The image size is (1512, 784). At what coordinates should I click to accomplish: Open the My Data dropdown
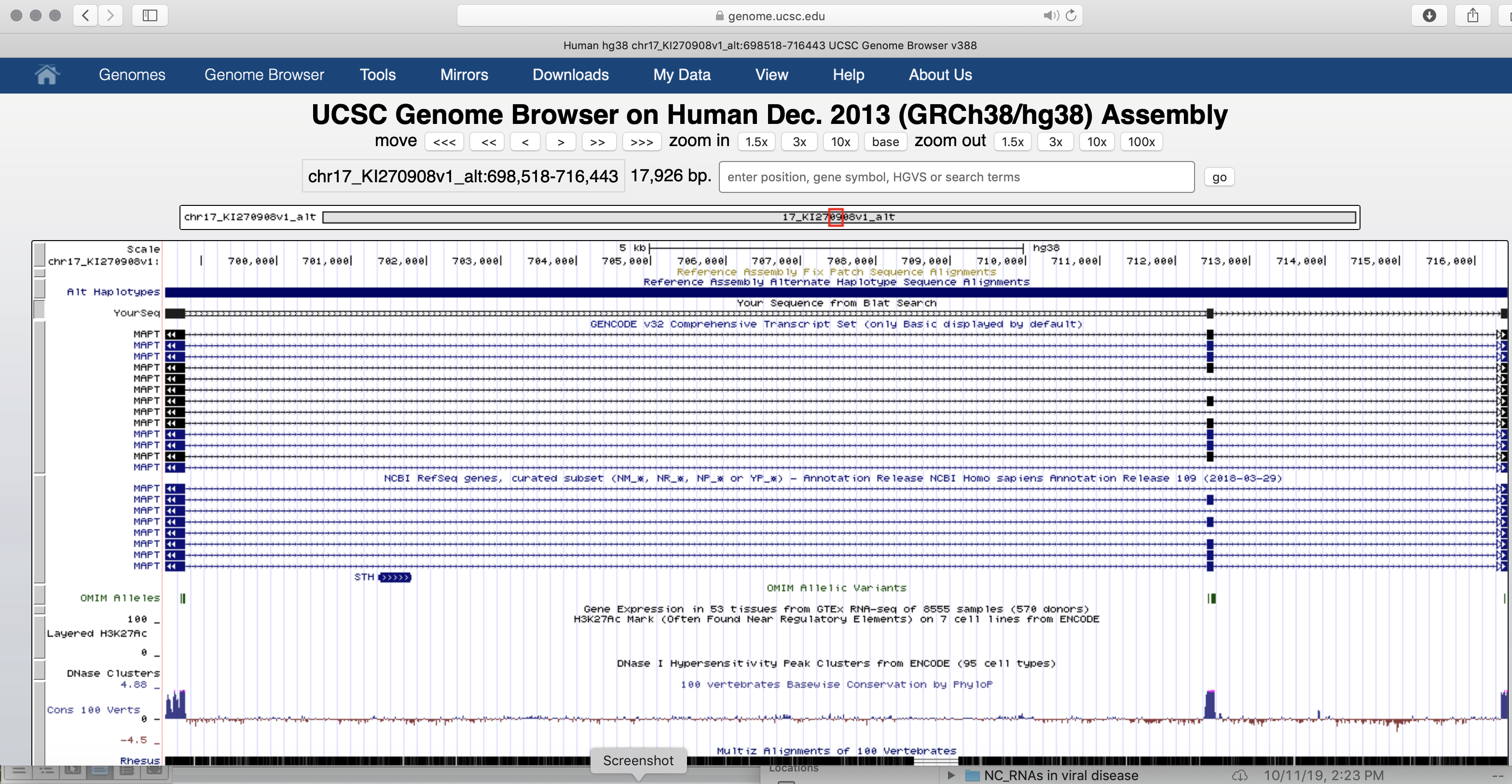click(x=681, y=75)
